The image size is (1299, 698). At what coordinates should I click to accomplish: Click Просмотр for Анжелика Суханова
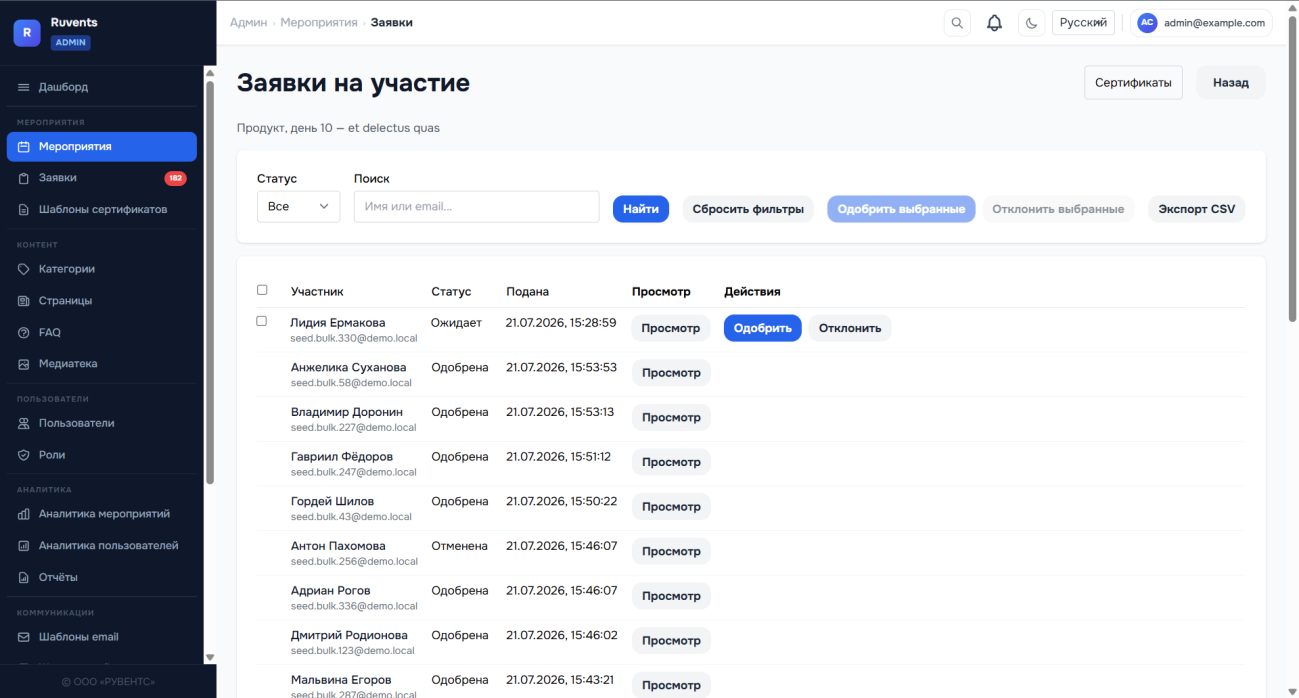(x=671, y=373)
